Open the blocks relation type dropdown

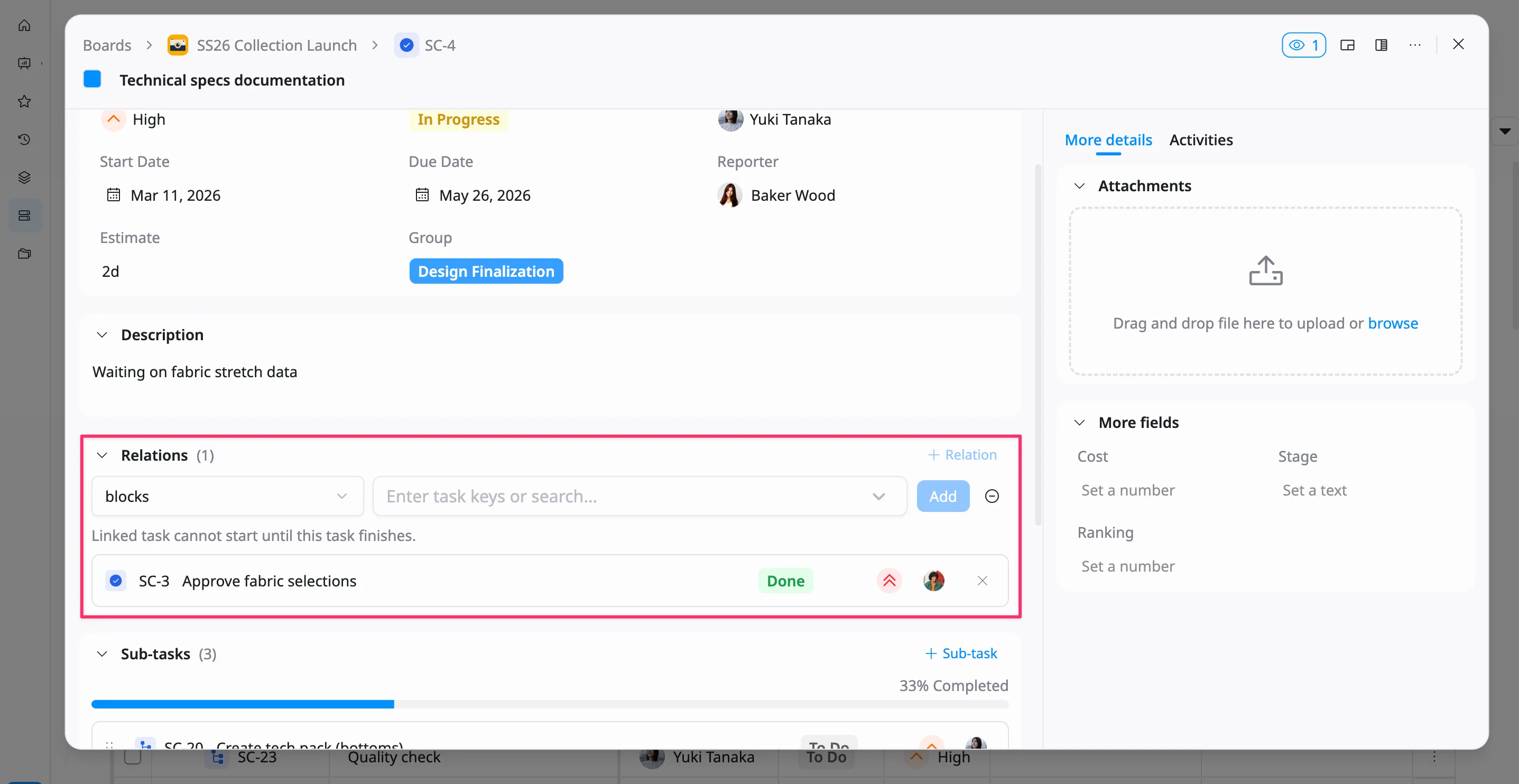228,496
